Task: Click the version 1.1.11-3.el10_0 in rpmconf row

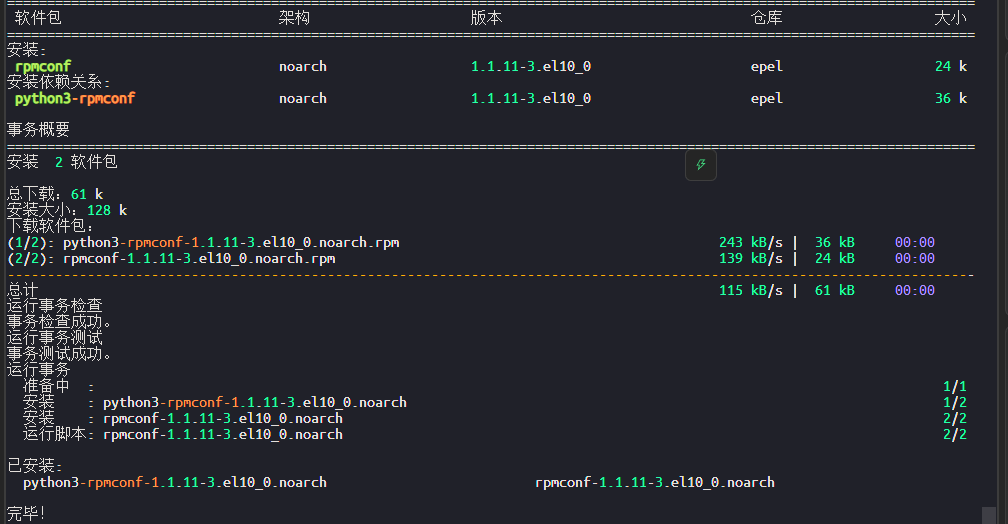Action: point(531,66)
